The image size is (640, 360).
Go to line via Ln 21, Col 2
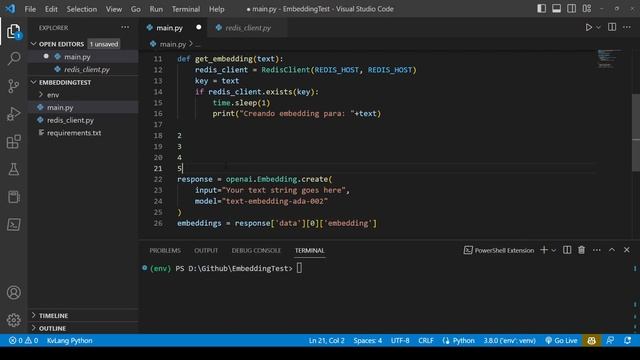click(327, 340)
